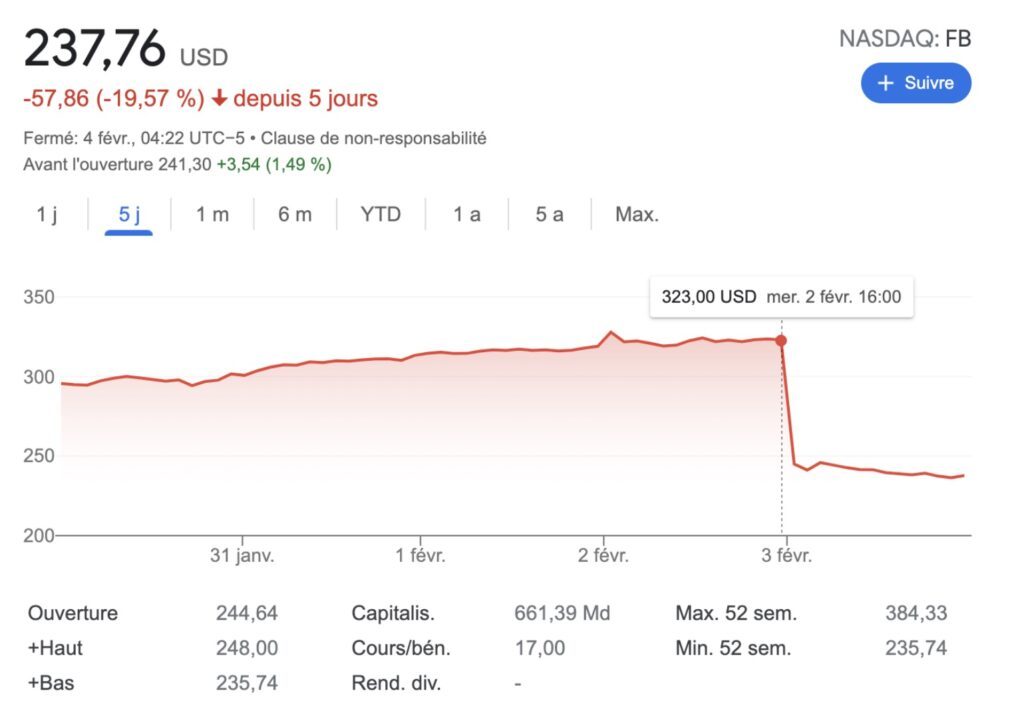This screenshot has width=1024, height=719.
Task: Click the 2 févr. axis label
Action: (x=603, y=556)
